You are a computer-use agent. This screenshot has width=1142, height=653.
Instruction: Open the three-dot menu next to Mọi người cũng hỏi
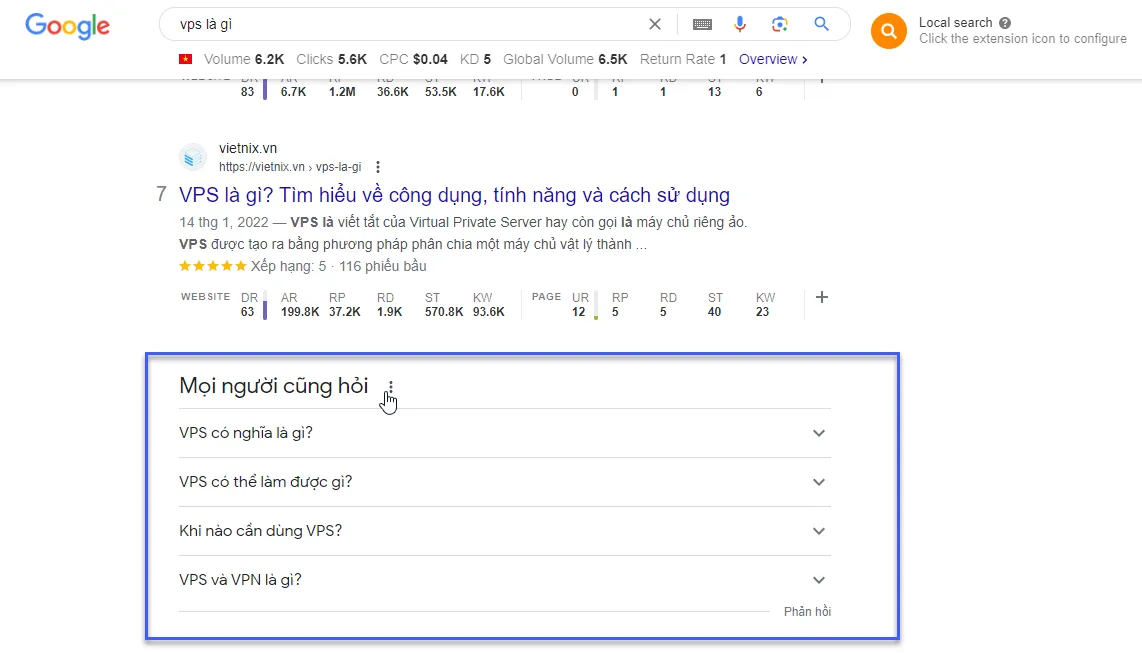coord(391,385)
